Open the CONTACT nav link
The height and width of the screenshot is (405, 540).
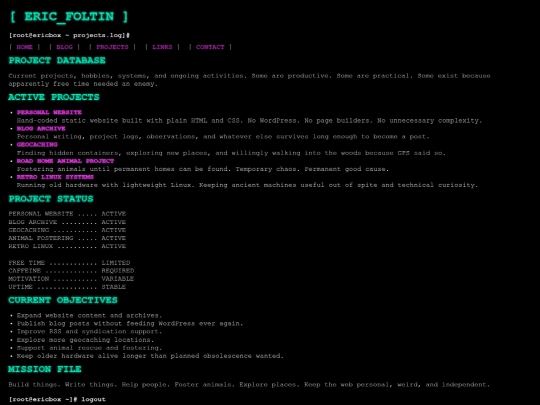[210, 47]
